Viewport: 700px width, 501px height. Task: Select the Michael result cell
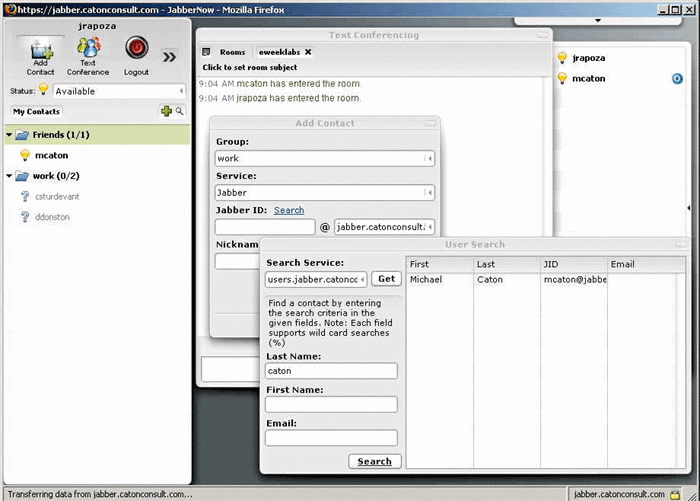[440, 280]
